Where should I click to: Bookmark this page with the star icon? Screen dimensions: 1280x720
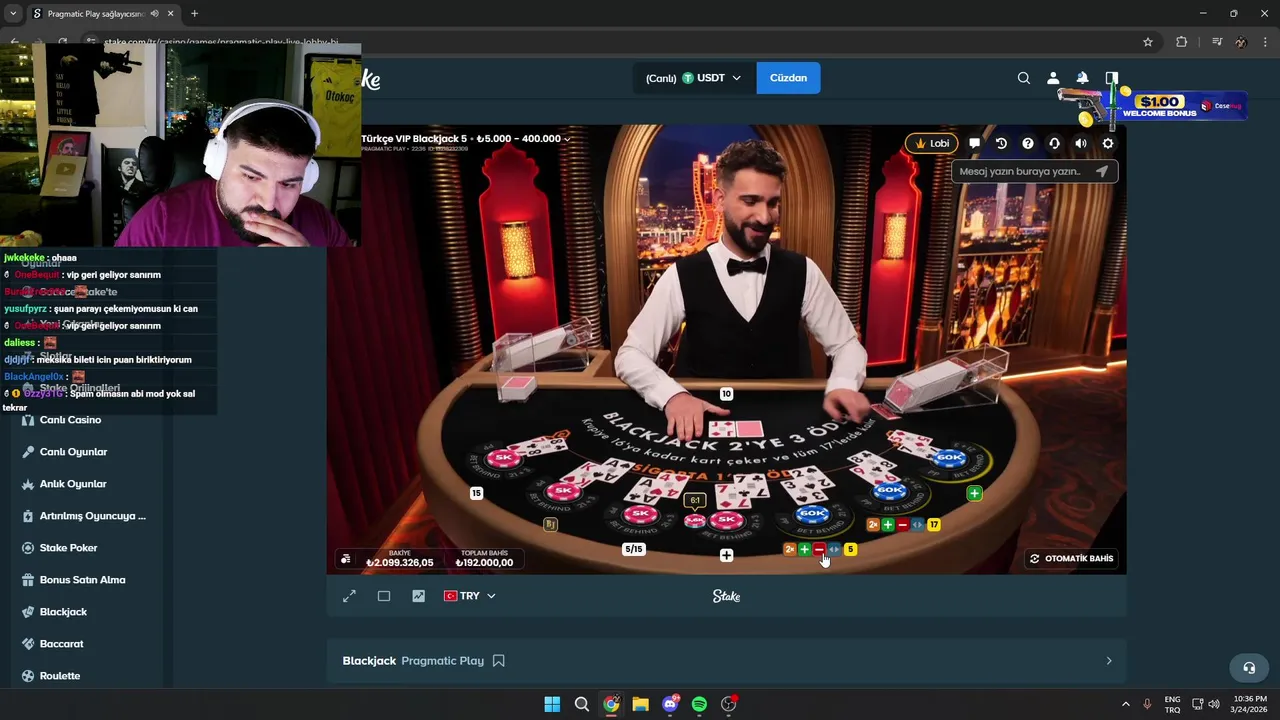[1148, 42]
